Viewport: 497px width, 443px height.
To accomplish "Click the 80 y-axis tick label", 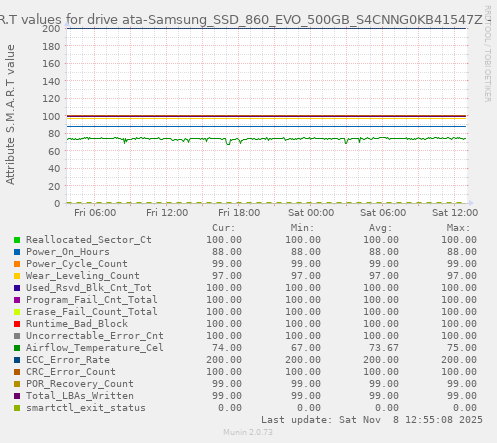I will click(54, 134).
